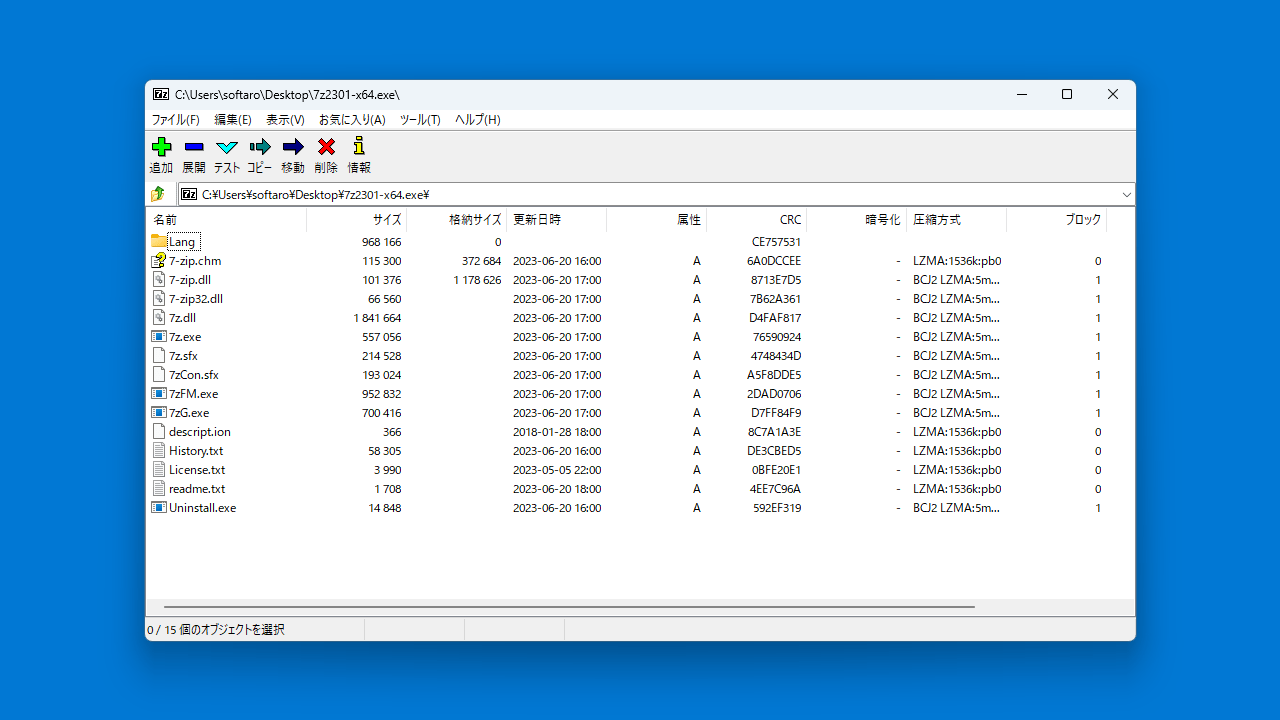Open the ヘルプ(H) menu
This screenshot has width=1280, height=720.
click(x=478, y=119)
